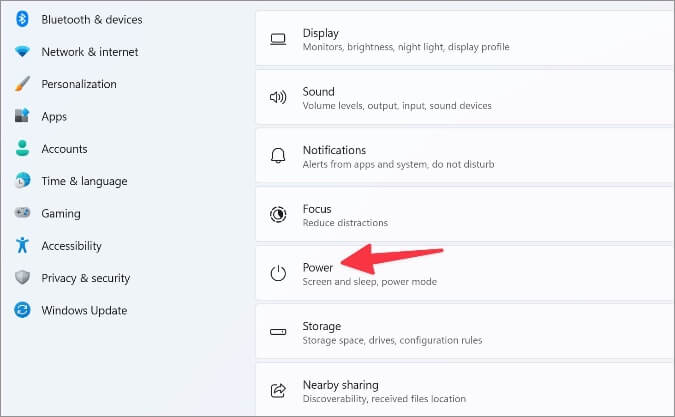Click the Notifications bell icon
This screenshot has width=675, height=417.
[x=278, y=156]
